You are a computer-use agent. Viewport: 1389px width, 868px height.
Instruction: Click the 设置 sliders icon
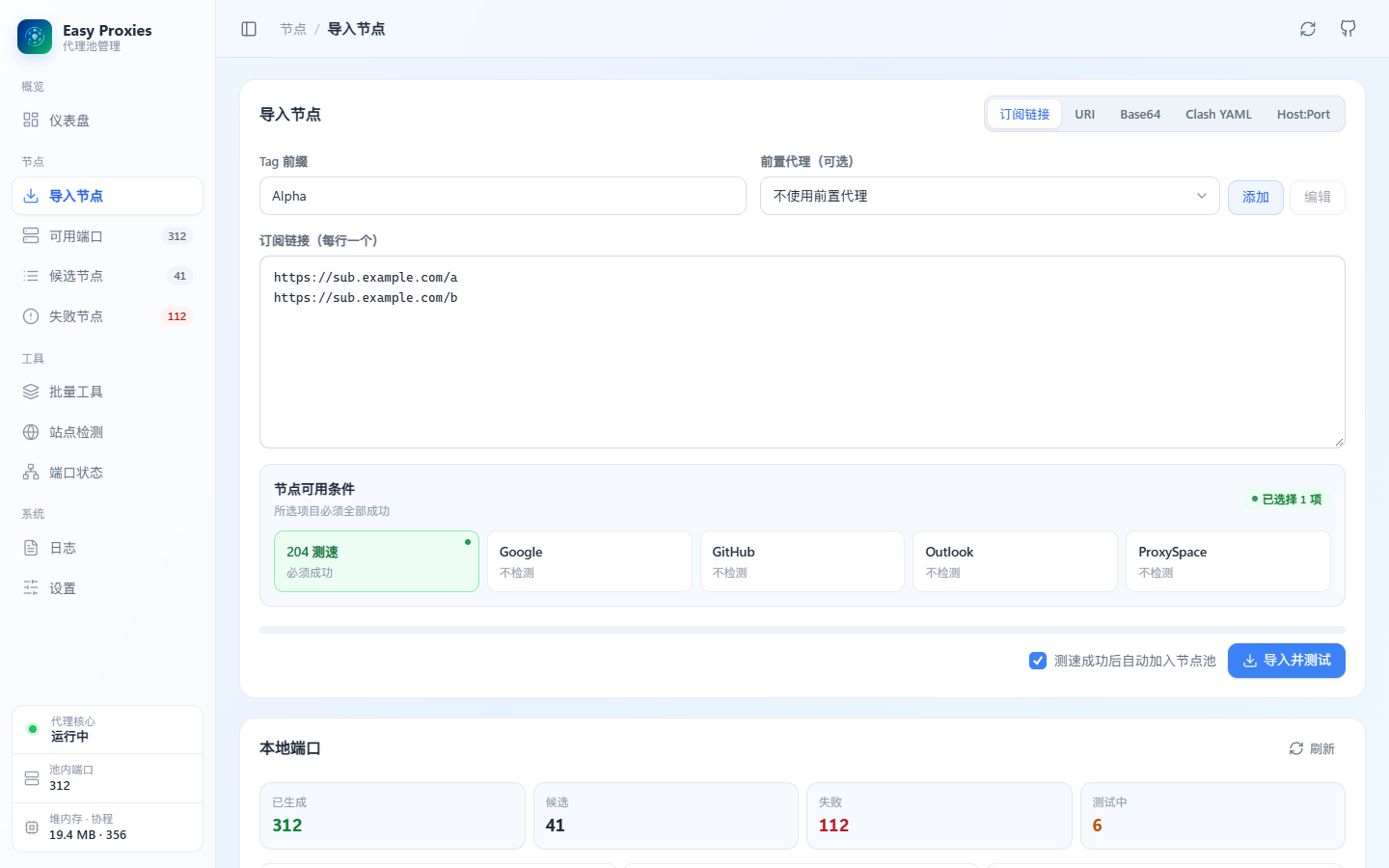click(31, 588)
